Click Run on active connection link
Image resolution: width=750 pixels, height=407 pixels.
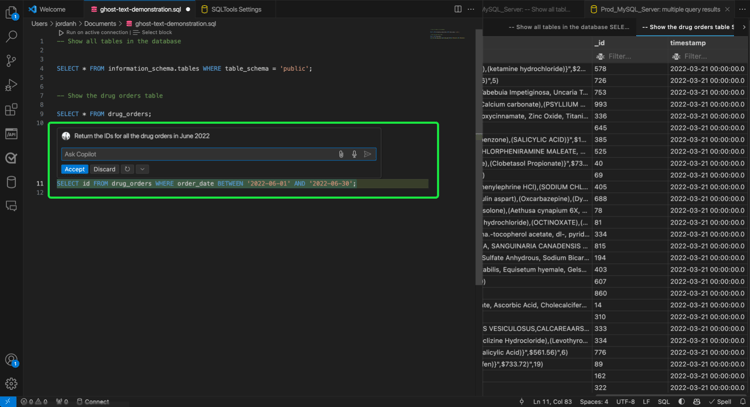pyautogui.click(x=98, y=32)
